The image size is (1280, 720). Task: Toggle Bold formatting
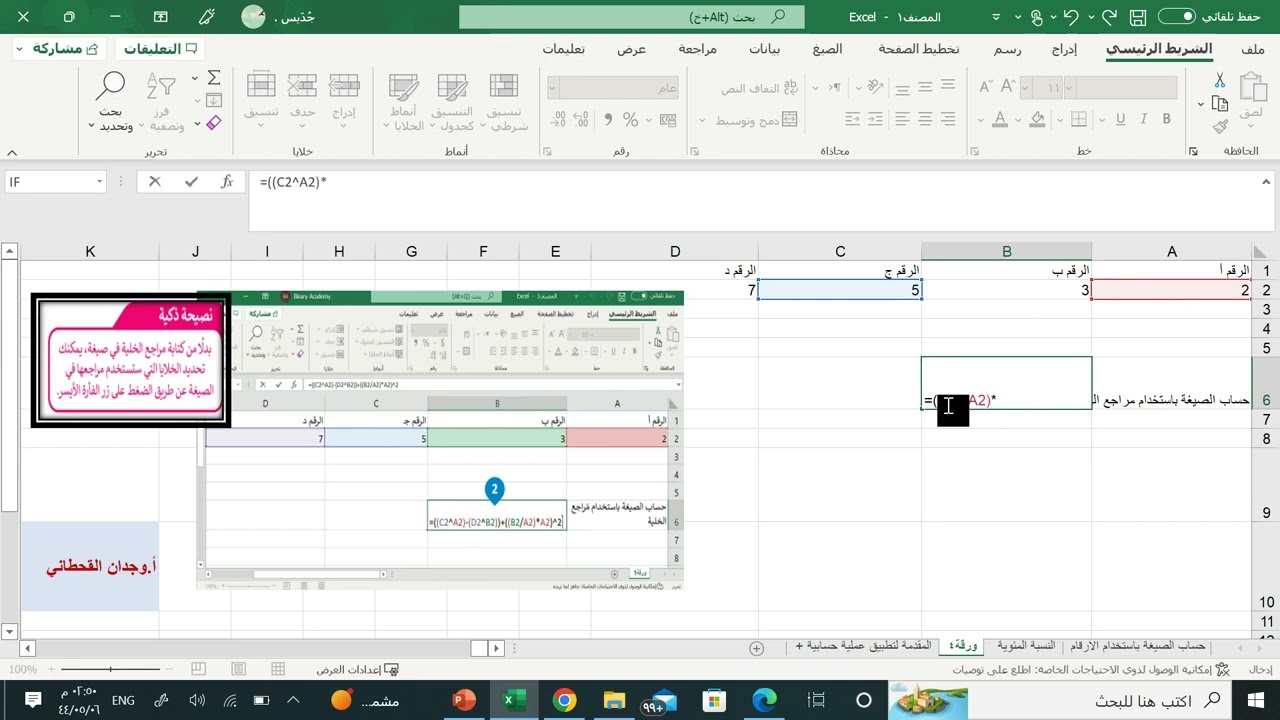[x=1167, y=119]
